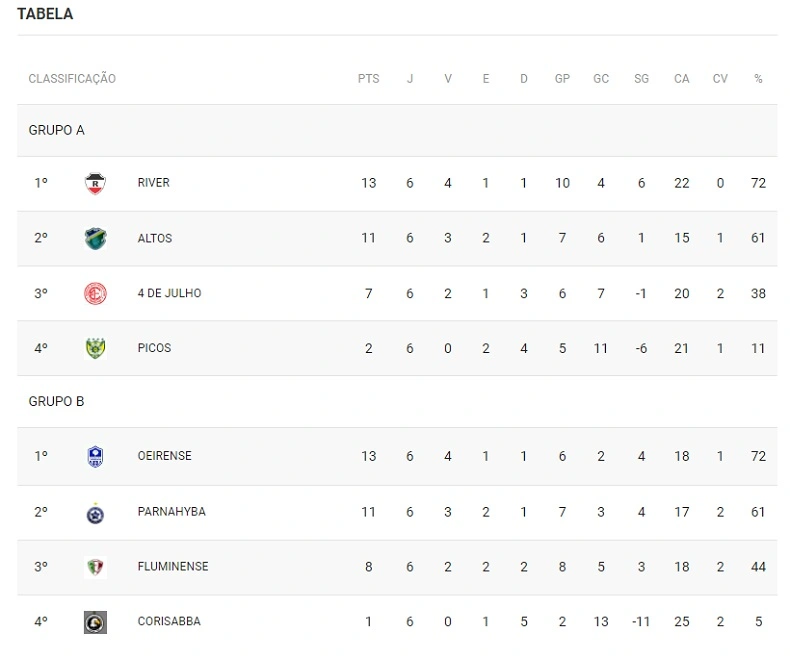Click the Fluminense team crest icon
Viewport: 790px width, 658px height.
(x=95, y=567)
